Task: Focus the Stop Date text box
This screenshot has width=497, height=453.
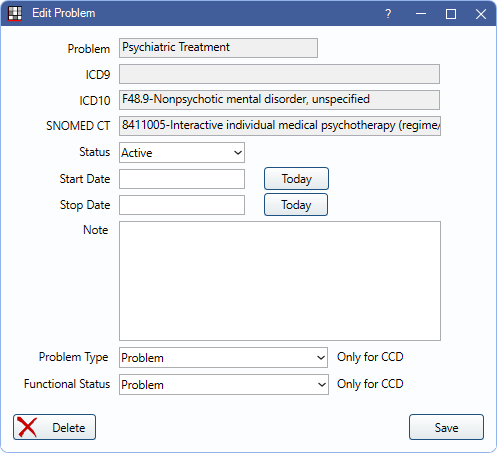Action: 182,205
